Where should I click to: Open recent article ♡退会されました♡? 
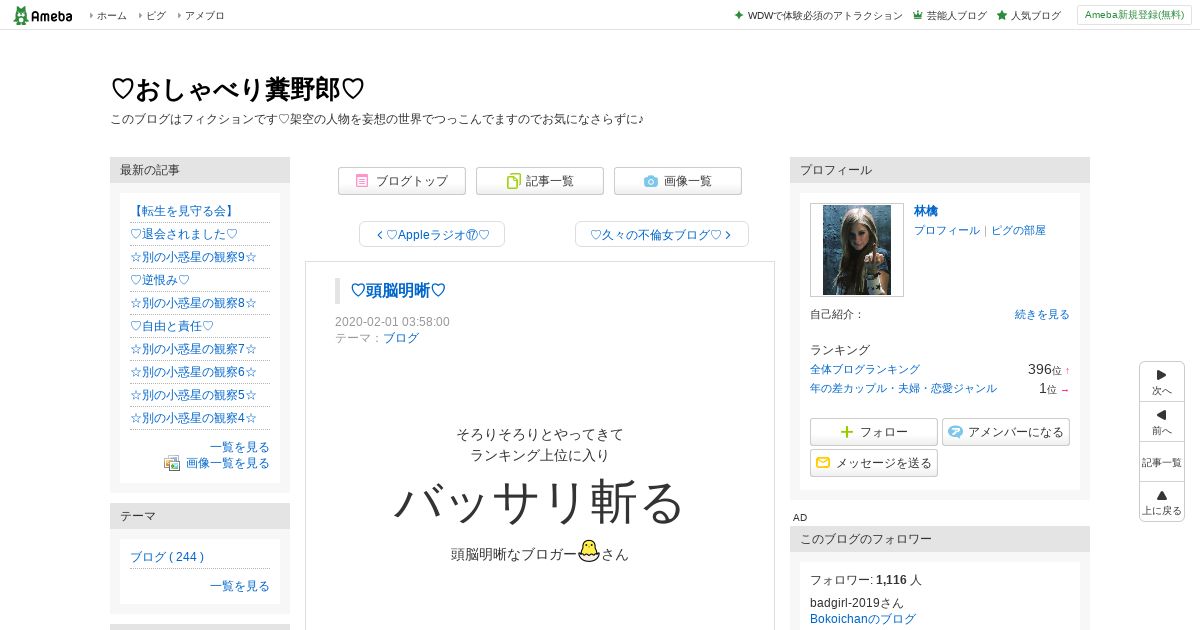(x=184, y=234)
